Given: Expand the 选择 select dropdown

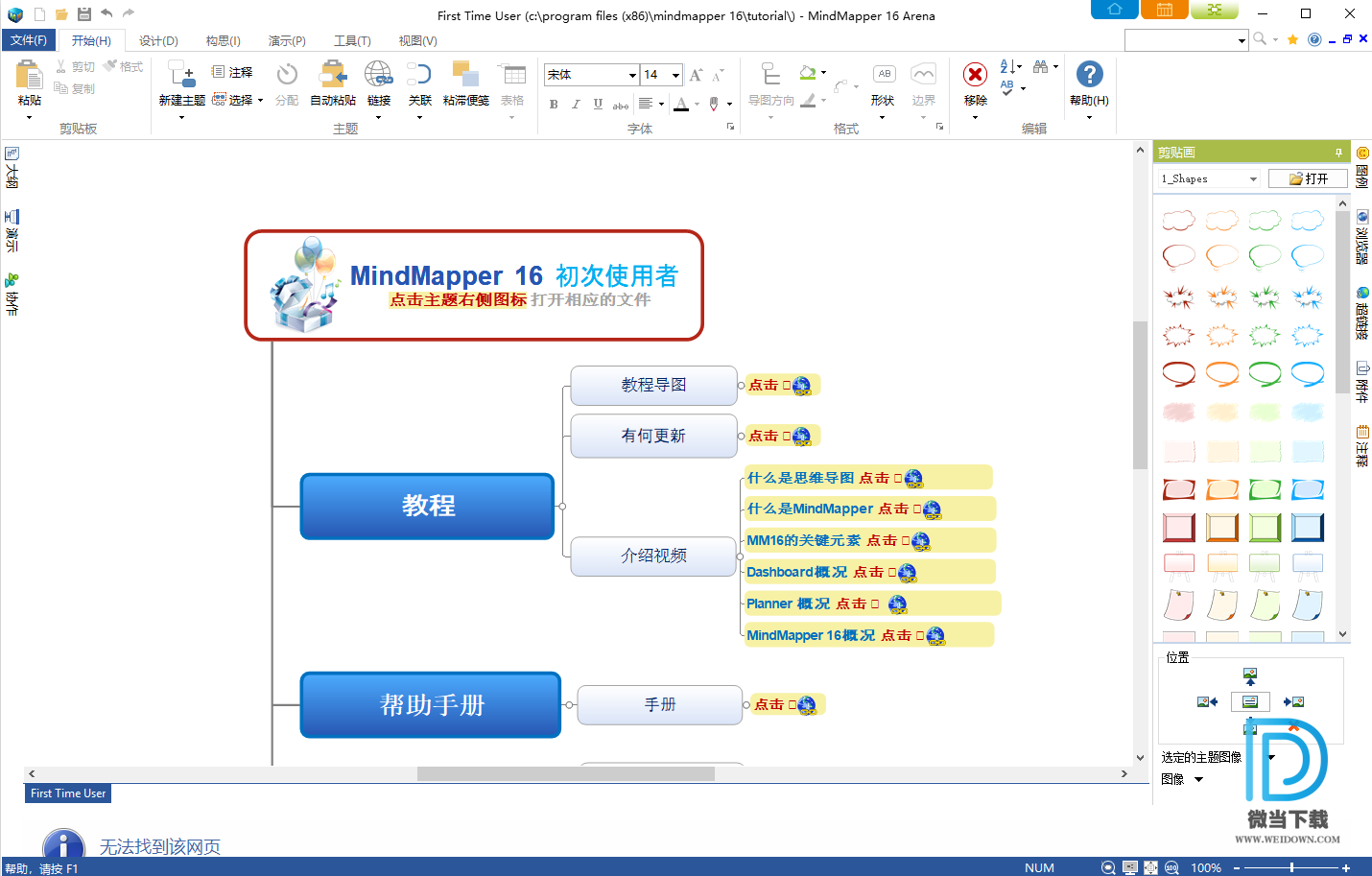Looking at the screenshot, I should pyautogui.click(x=260, y=100).
